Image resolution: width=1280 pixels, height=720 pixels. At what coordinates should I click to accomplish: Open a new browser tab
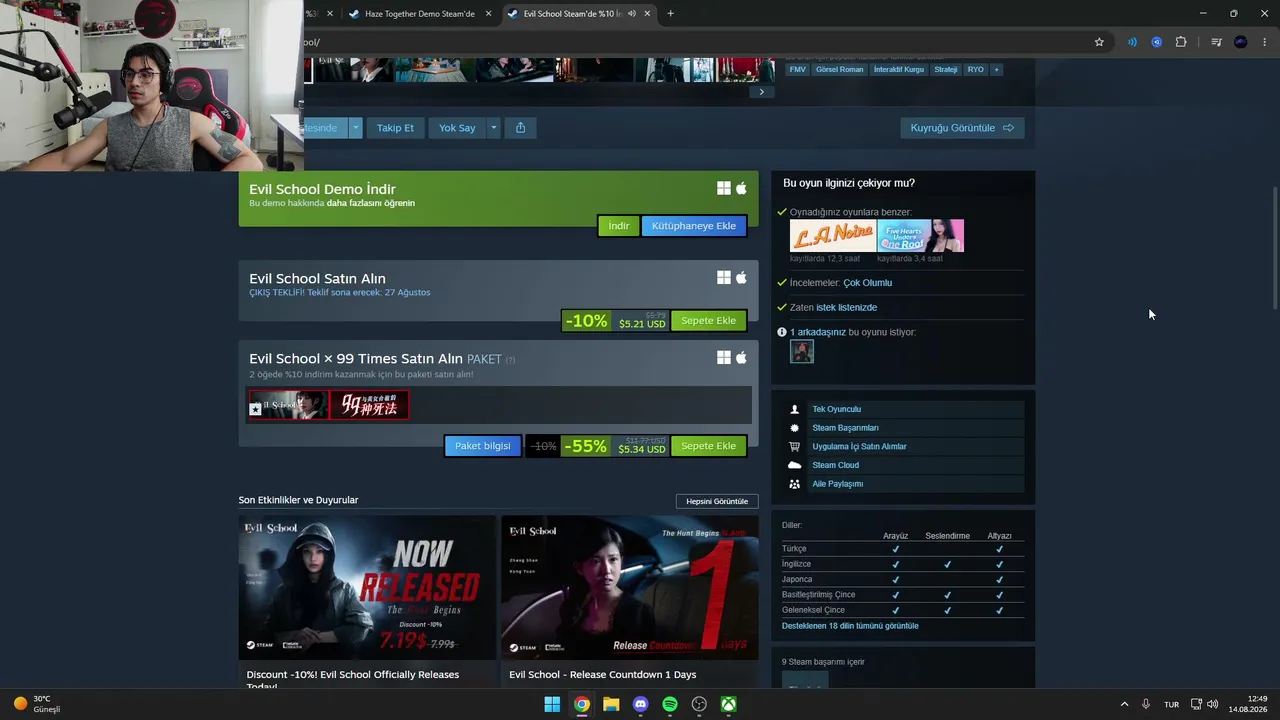670,14
